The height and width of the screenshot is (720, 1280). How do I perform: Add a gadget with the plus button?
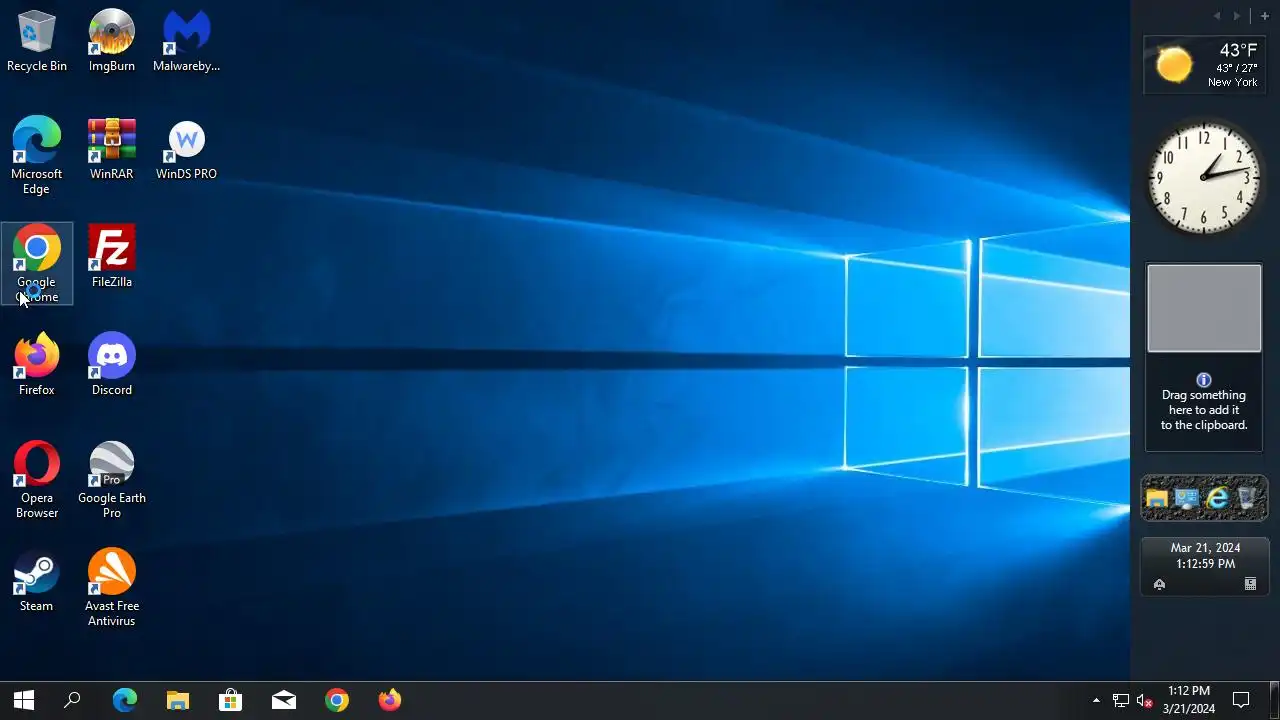pyautogui.click(x=1264, y=16)
